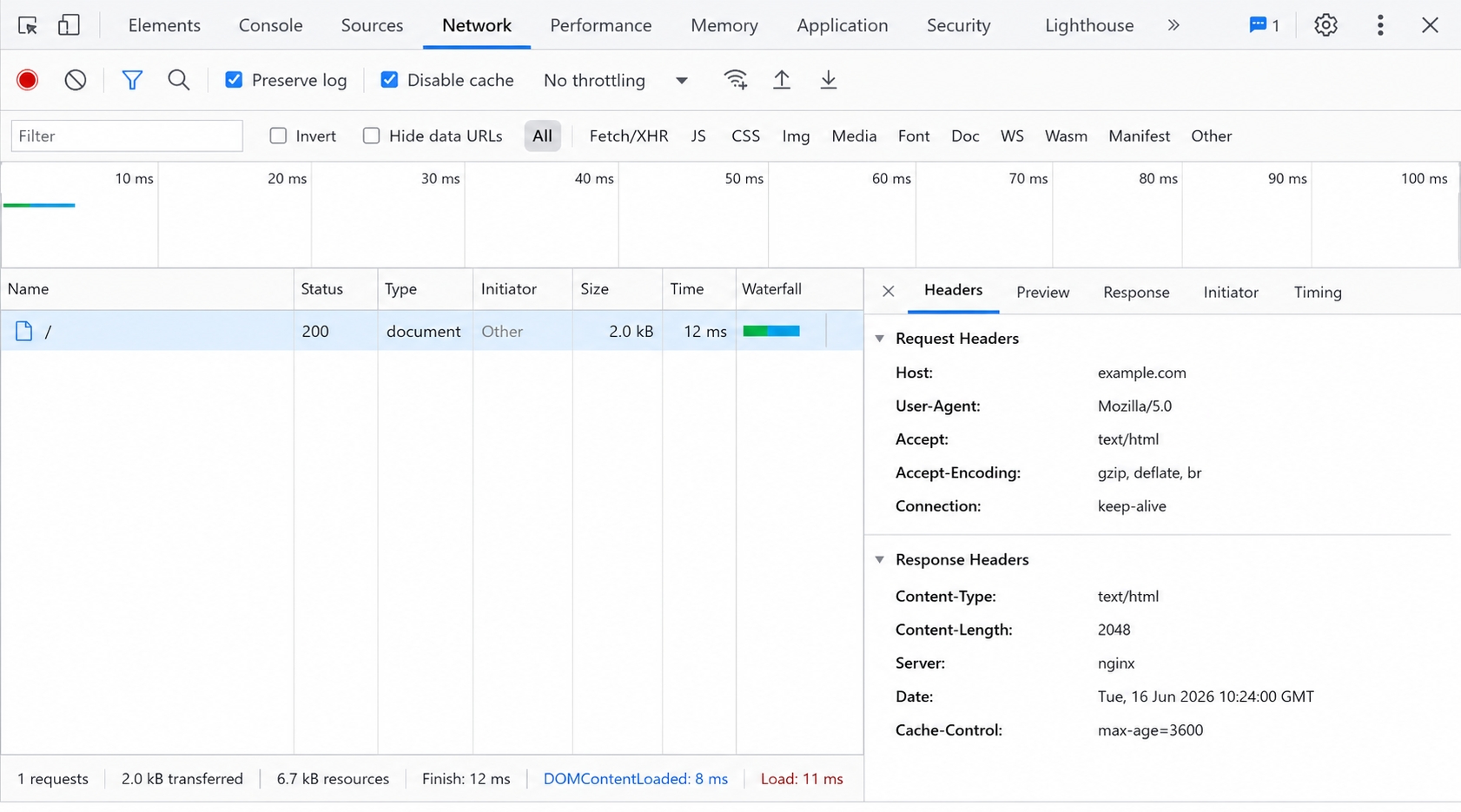Close the request details pane
This screenshot has width=1461, height=812.
point(888,291)
